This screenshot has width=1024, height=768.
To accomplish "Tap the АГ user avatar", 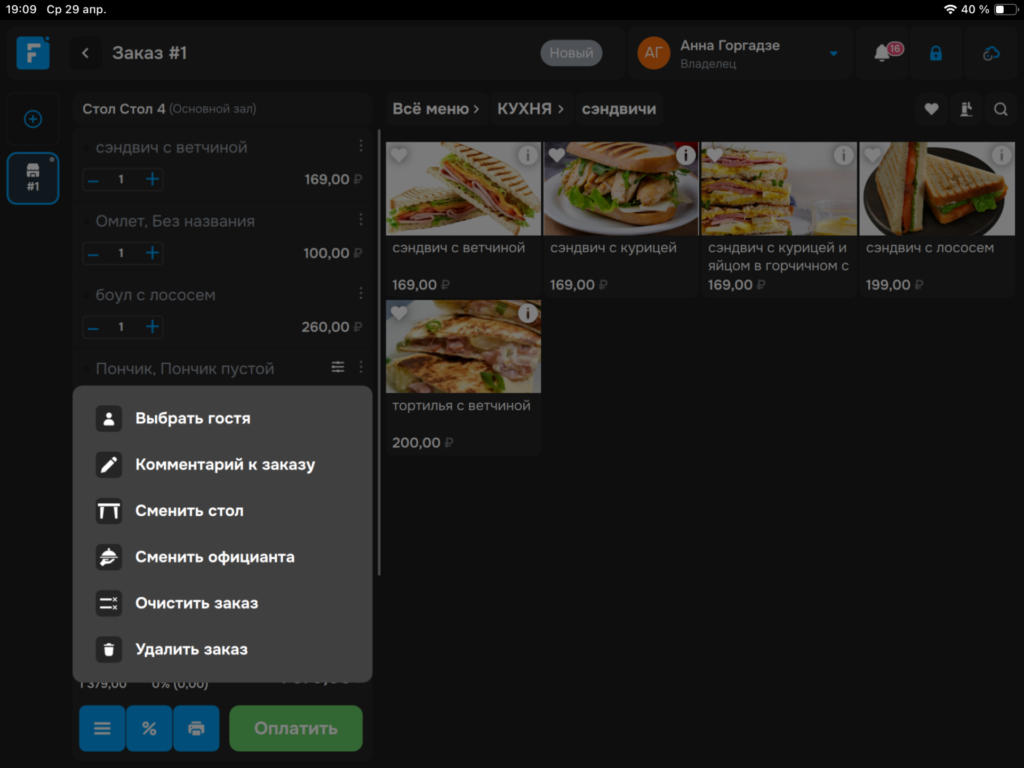I will tap(654, 53).
